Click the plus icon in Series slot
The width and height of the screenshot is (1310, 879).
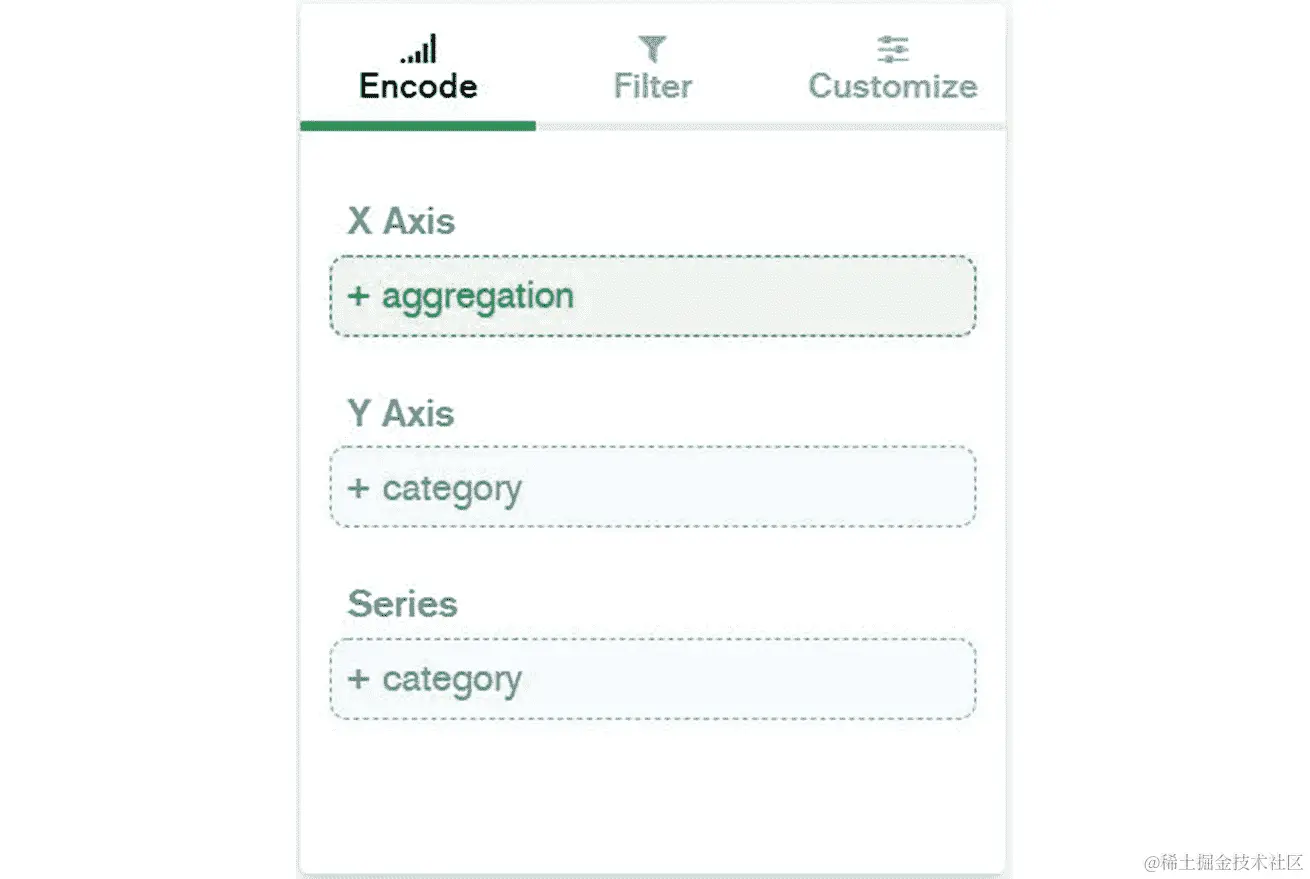coord(358,679)
